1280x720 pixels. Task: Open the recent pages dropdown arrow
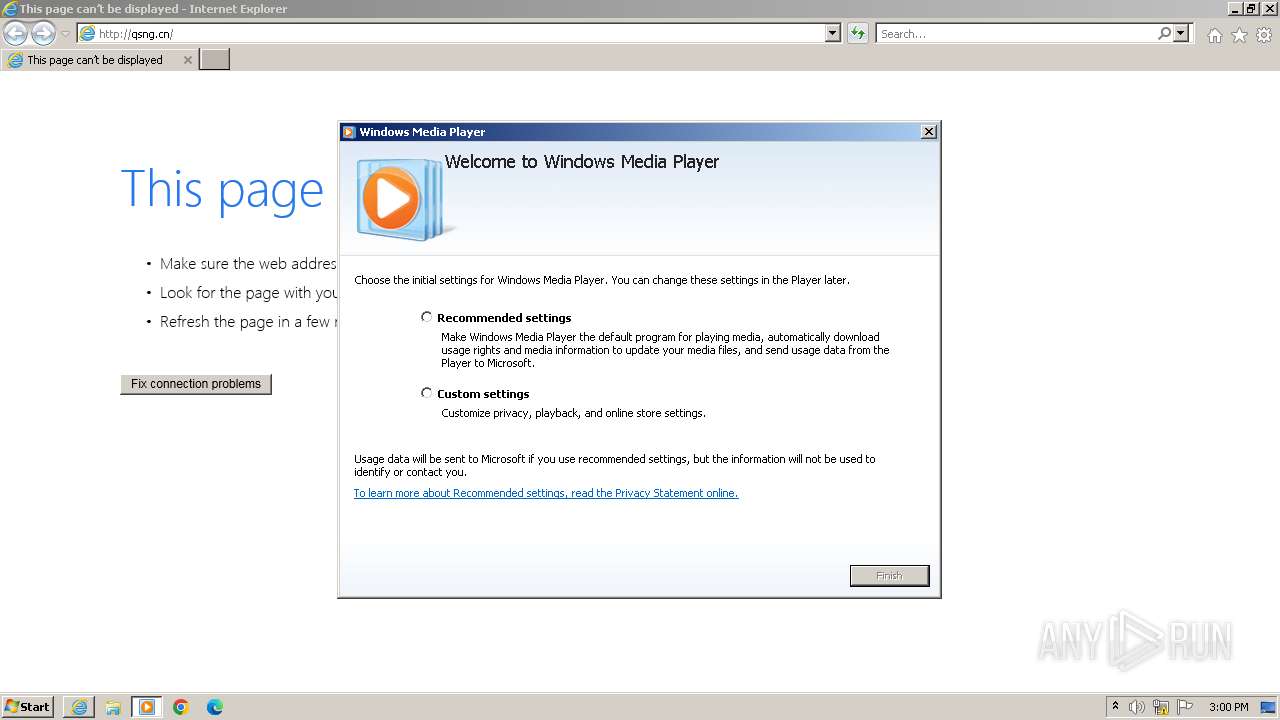(x=65, y=34)
